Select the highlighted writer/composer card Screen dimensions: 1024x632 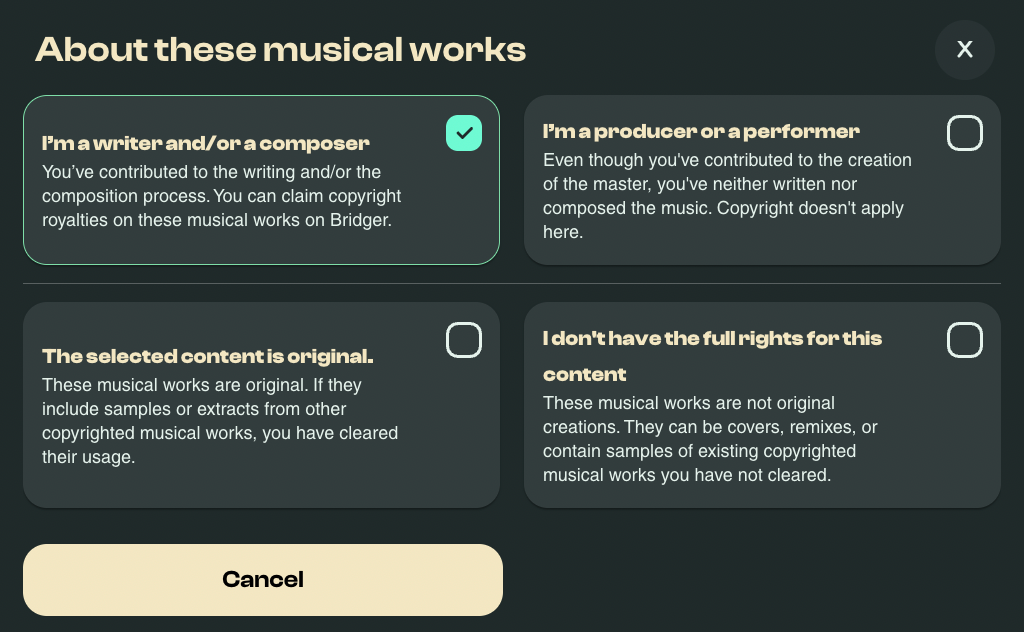[x=260, y=243]
